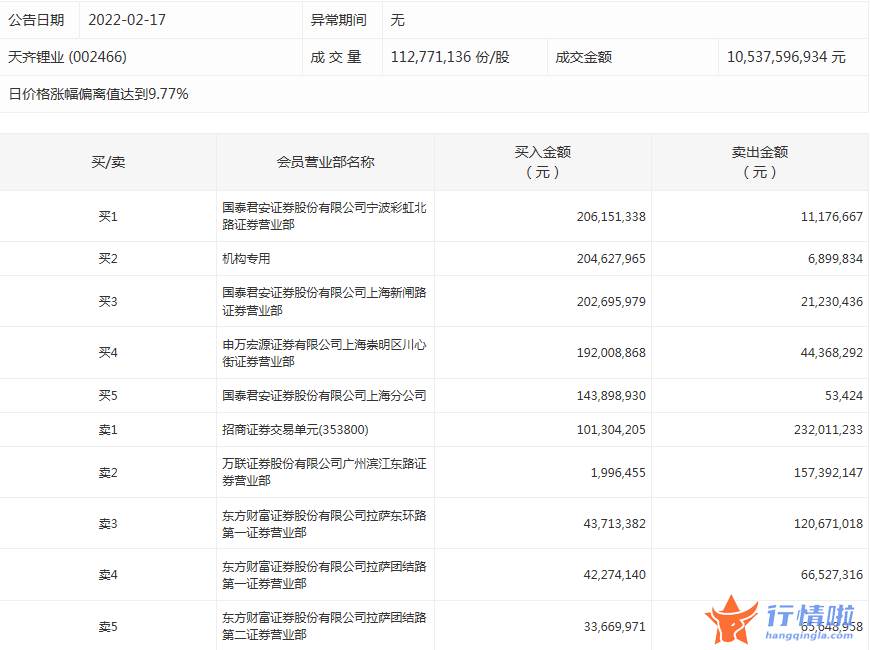Click the announcement date 2022-02-17
Viewport: 870px width, 650px height.
[127, 20]
